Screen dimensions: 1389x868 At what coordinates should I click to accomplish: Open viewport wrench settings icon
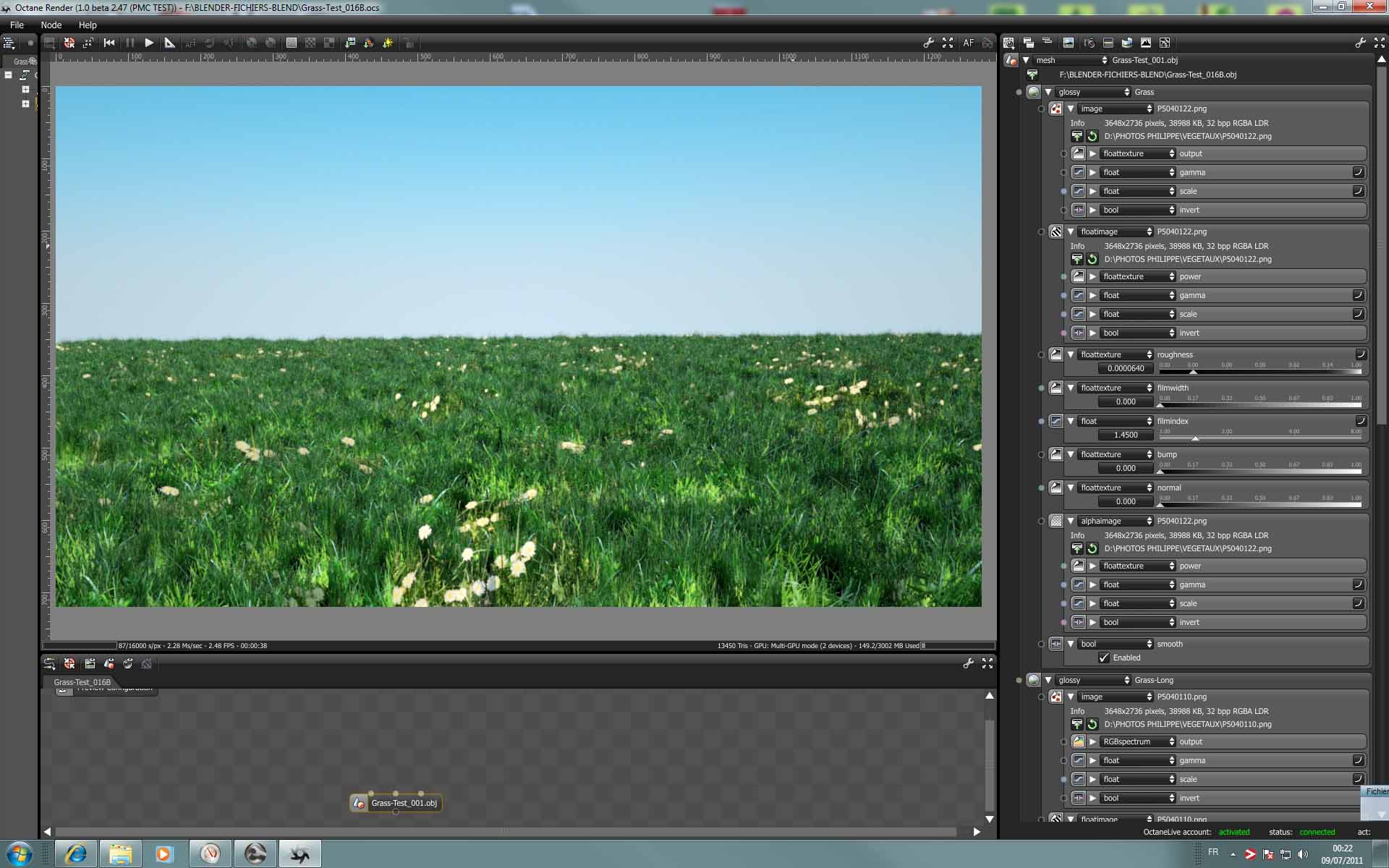coord(928,43)
